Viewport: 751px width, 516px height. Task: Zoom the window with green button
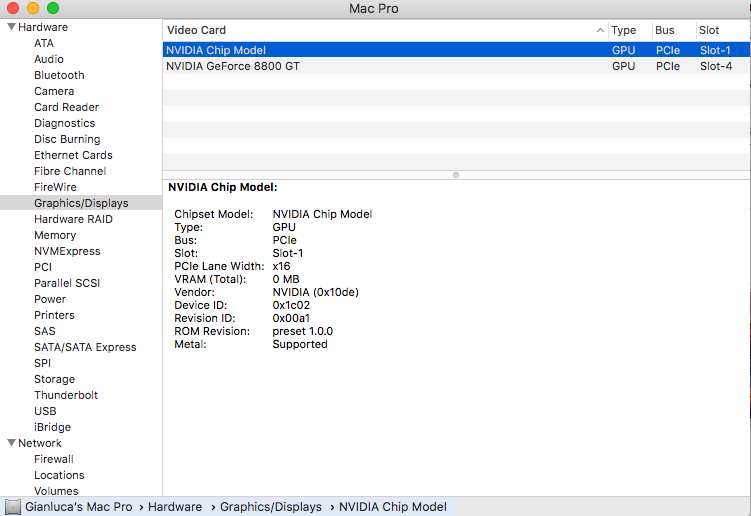[53, 8]
